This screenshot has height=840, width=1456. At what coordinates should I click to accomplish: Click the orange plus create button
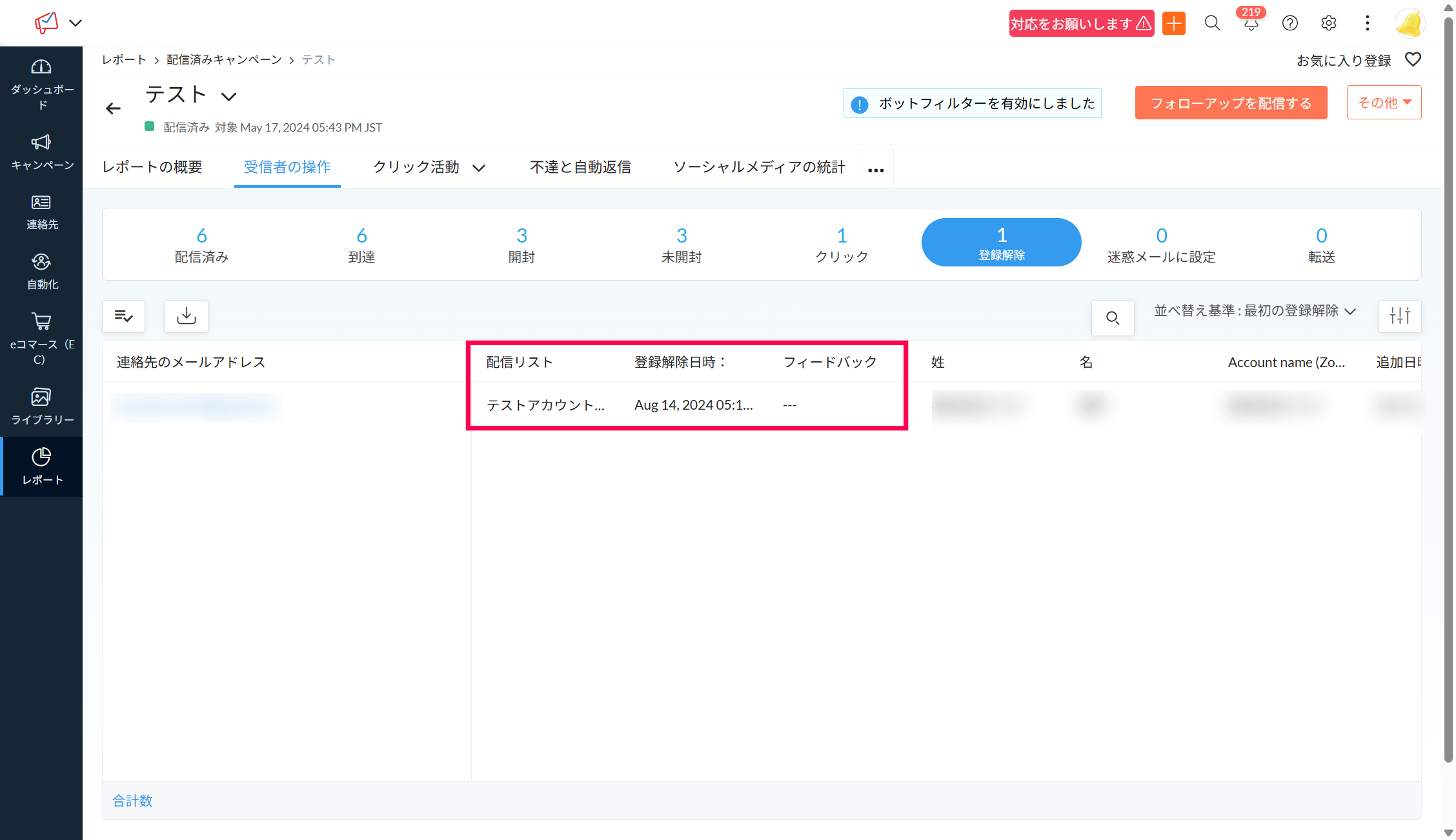(1174, 24)
